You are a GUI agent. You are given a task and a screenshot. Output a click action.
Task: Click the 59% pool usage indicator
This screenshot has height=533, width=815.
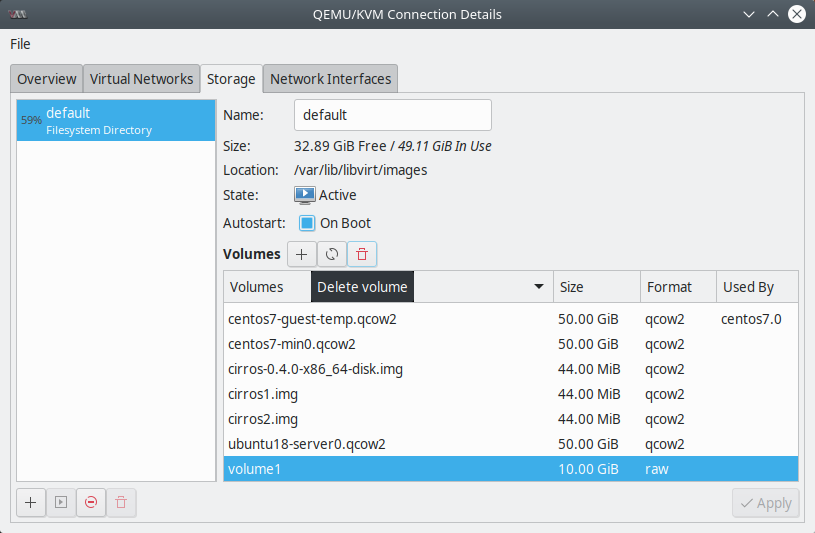click(x=31, y=120)
